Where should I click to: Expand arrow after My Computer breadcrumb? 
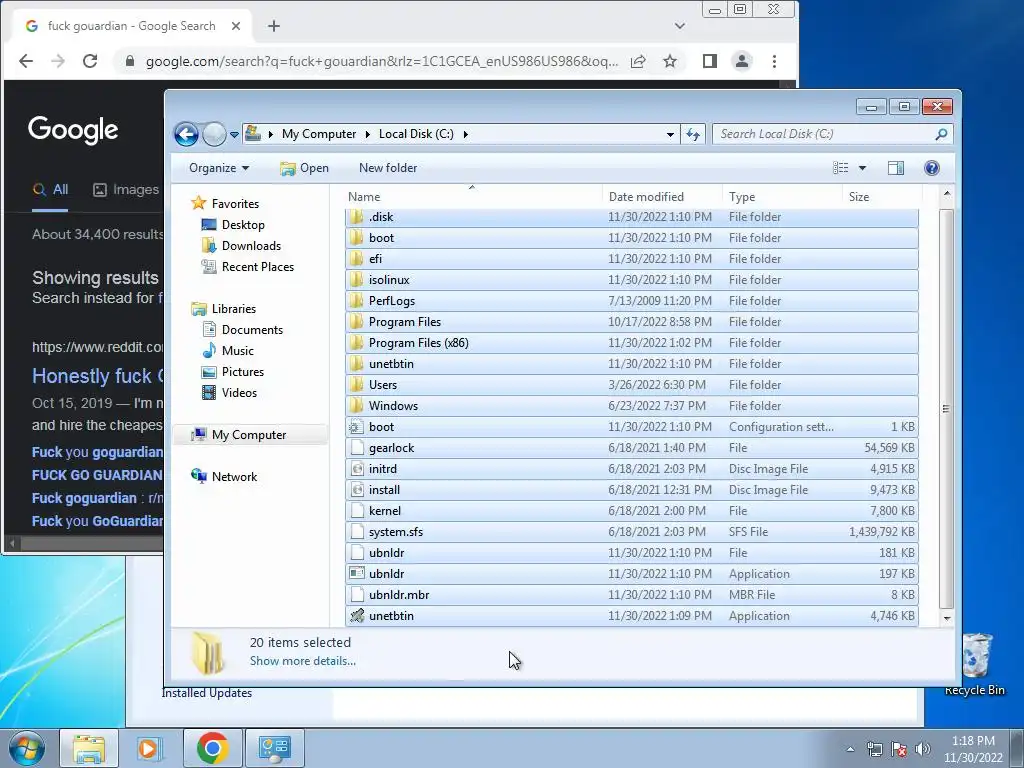[368, 135]
